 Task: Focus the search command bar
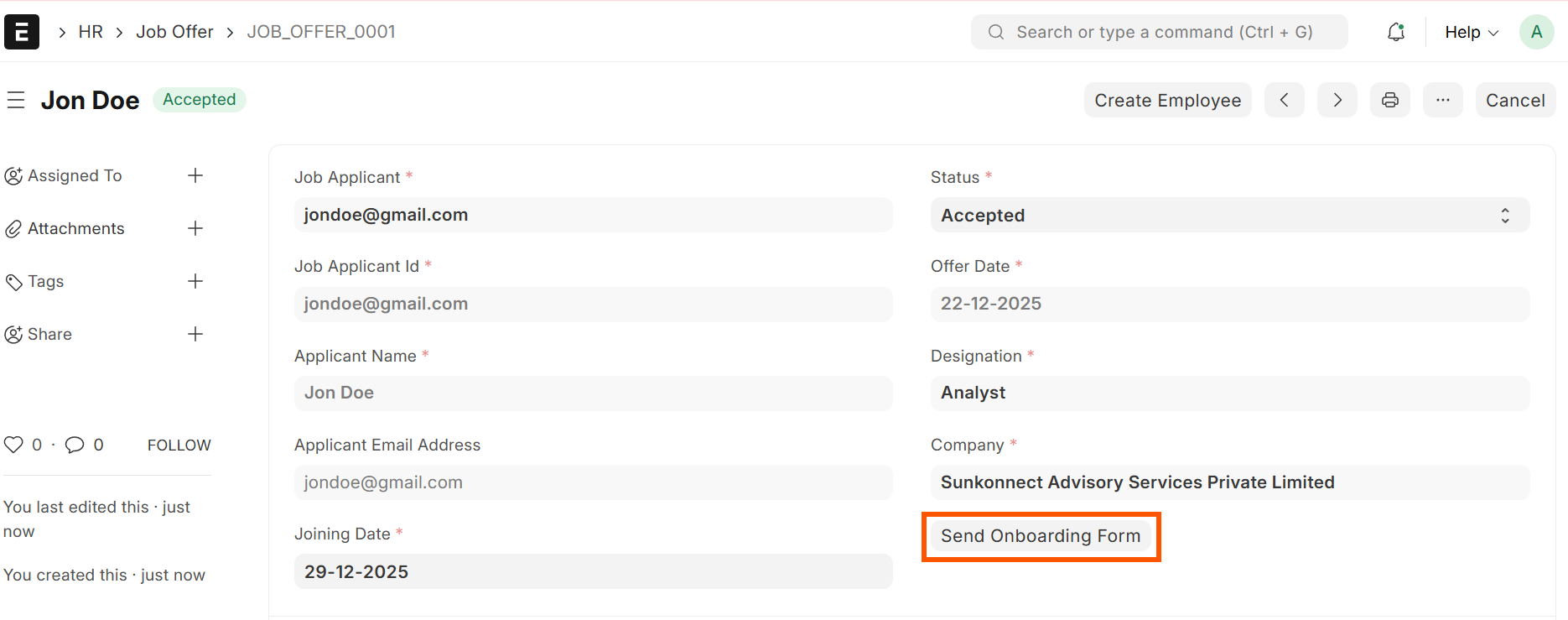[1160, 32]
